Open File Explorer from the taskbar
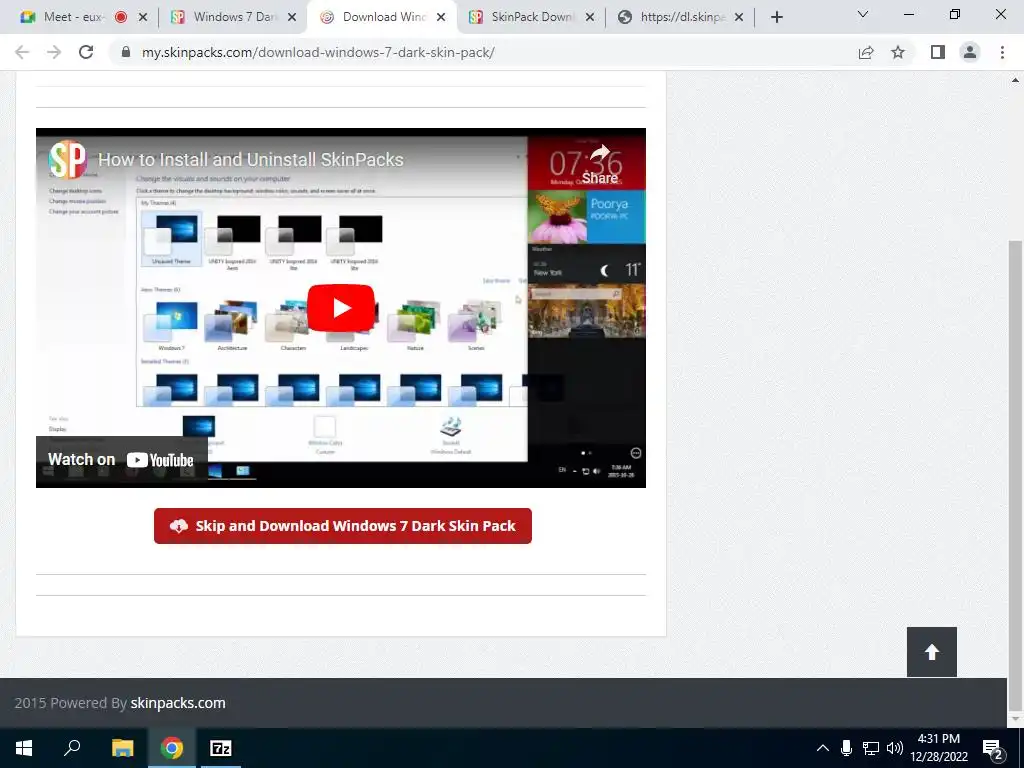 tap(122, 748)
